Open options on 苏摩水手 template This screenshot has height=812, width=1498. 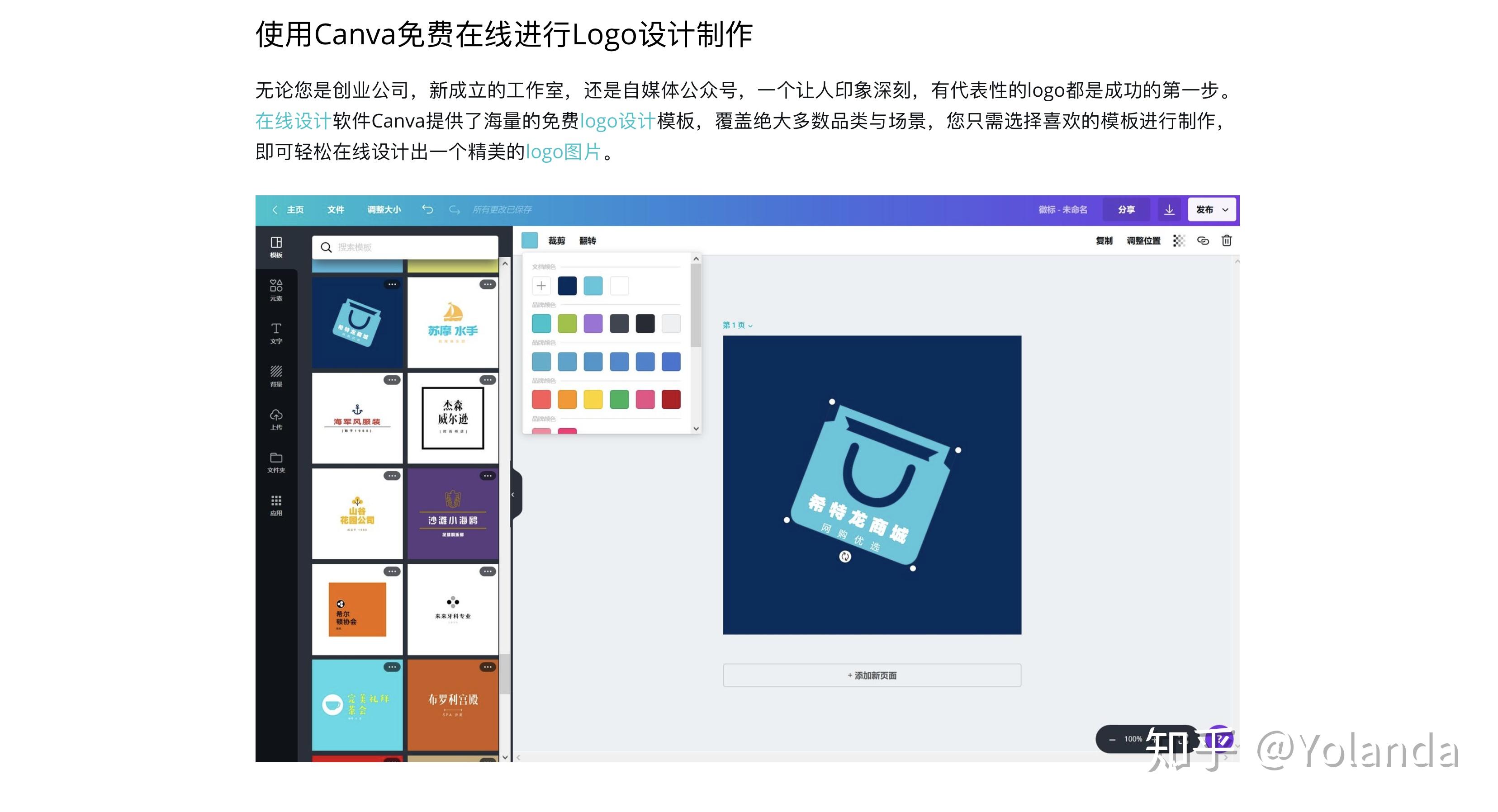[x=487, y=284]
